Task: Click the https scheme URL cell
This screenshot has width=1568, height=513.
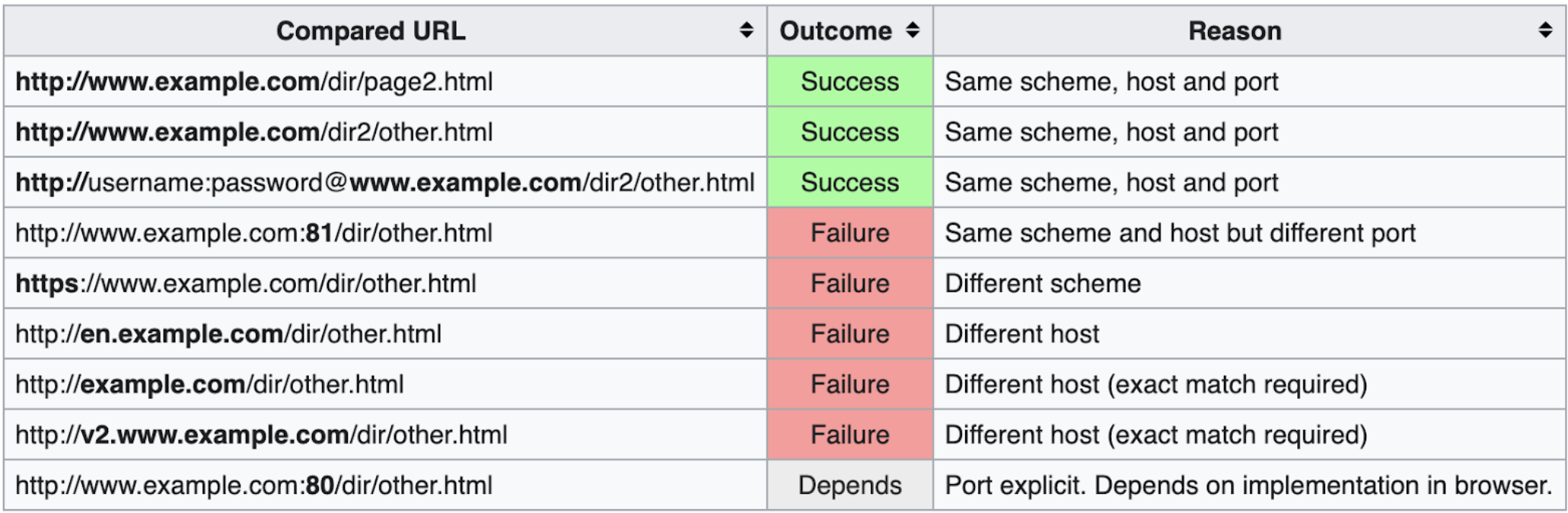Action: pos(246,284)
